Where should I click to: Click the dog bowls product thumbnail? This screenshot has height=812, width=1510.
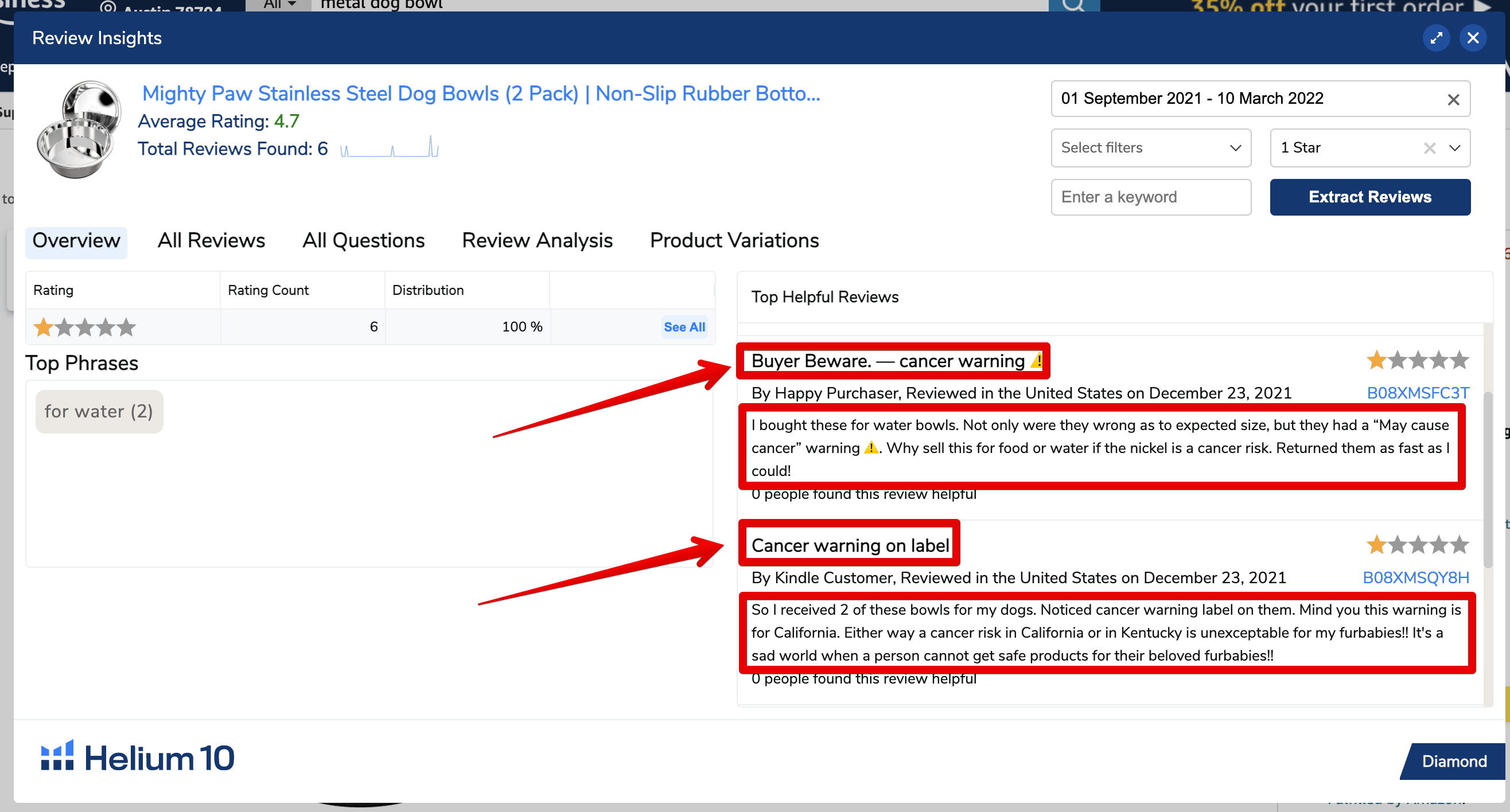[x=79, y=130]
